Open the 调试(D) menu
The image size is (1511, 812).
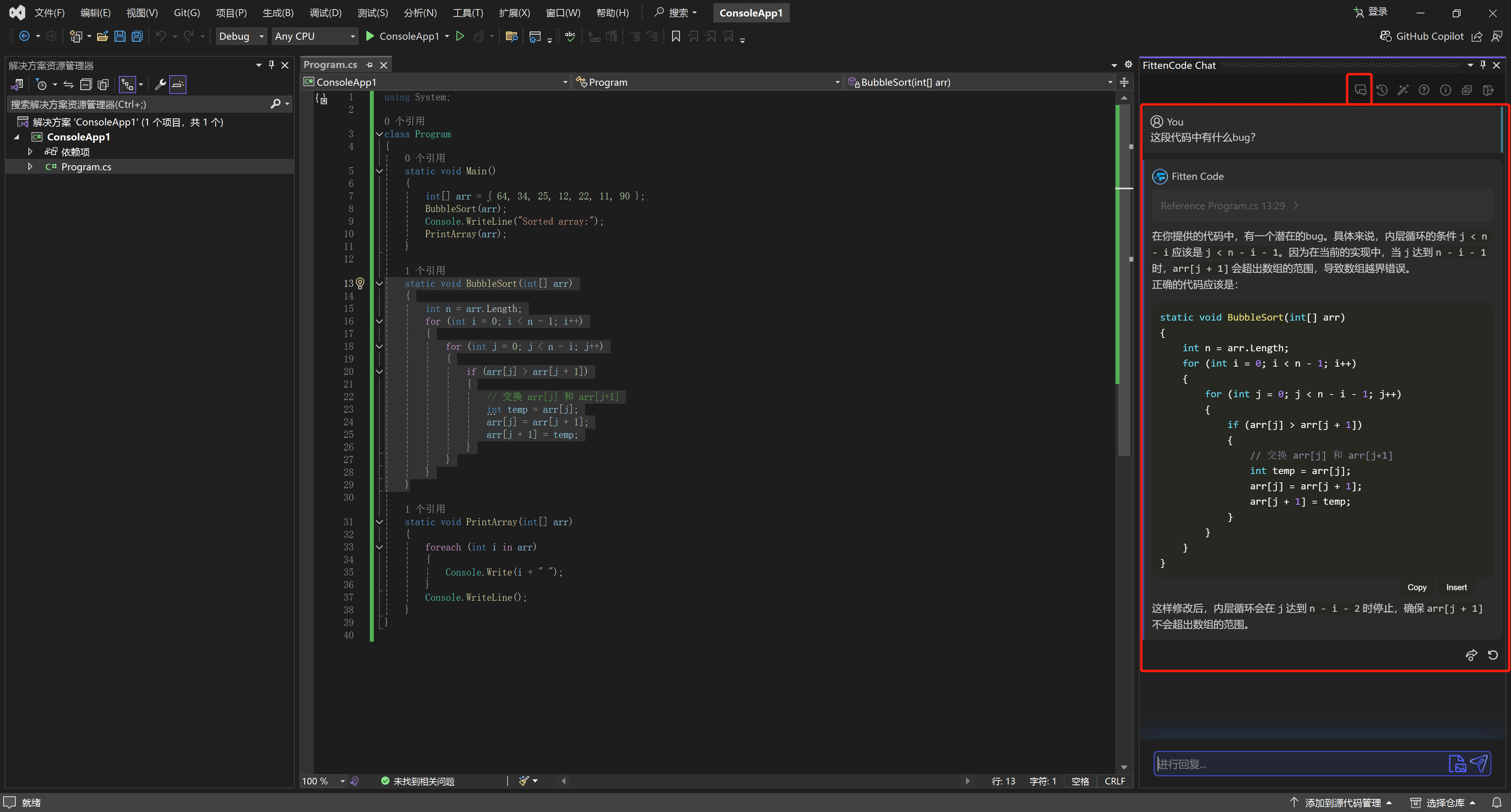(x=325, y=13)
